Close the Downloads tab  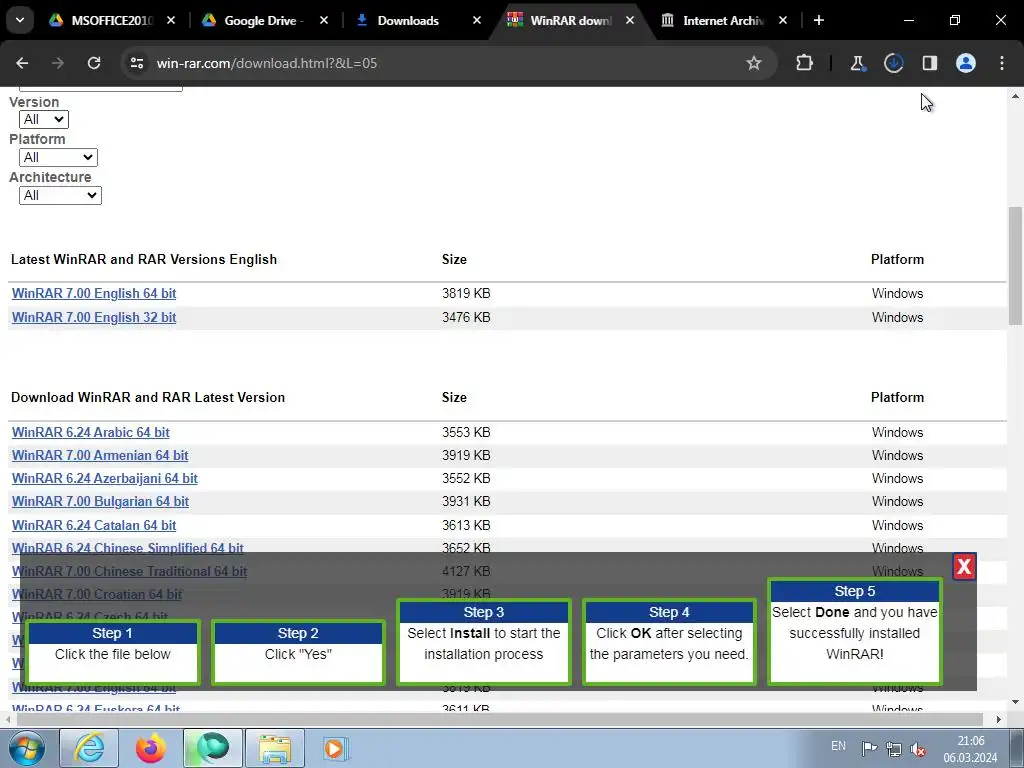coord(477,20)
